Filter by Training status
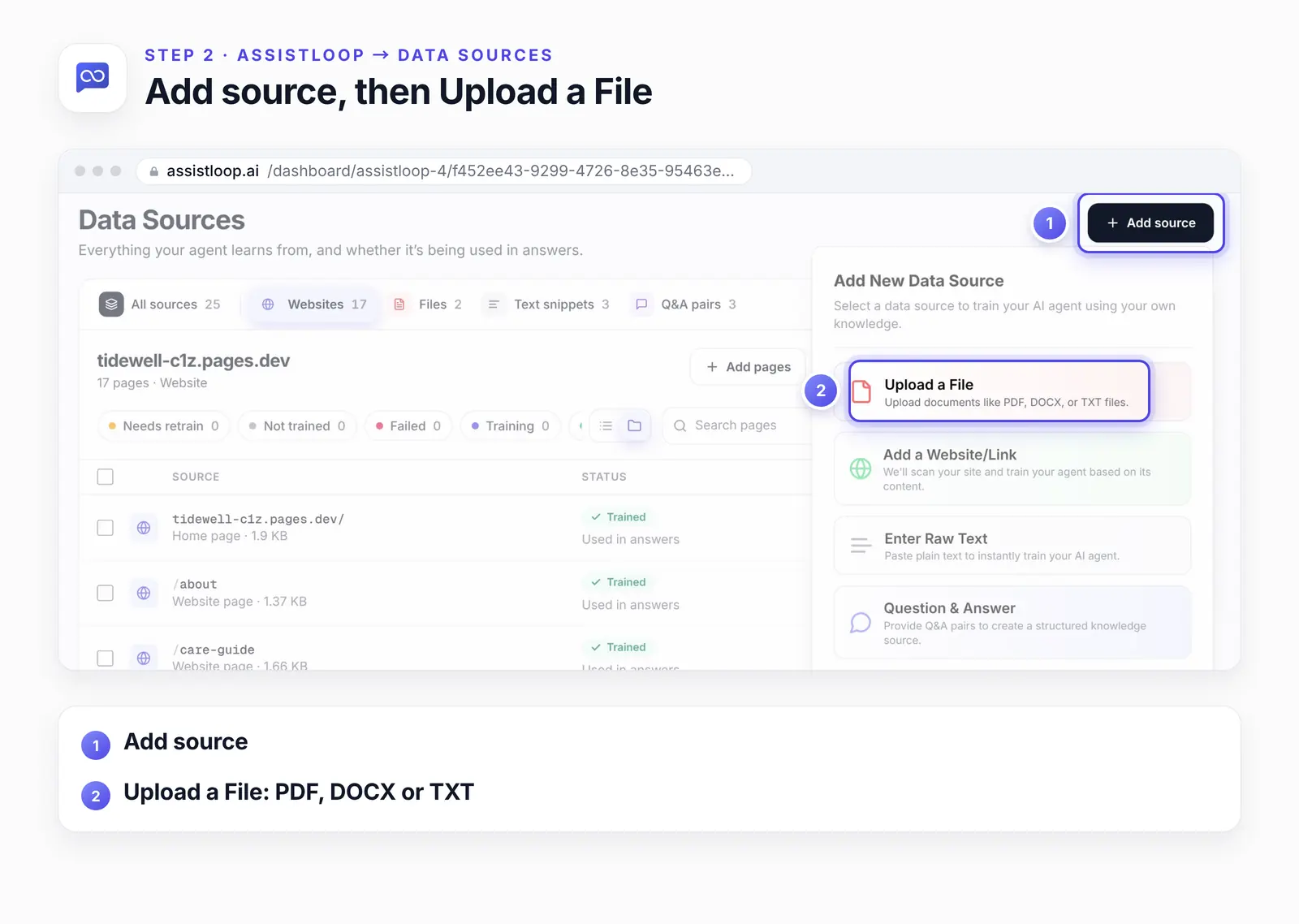This screenshot has width=1299, height=924. (x=511, y=426)
